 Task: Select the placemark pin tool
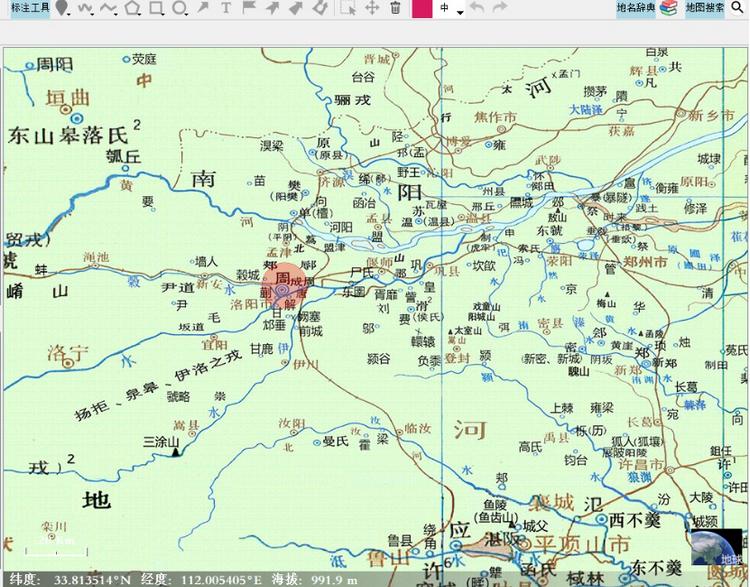62,8
